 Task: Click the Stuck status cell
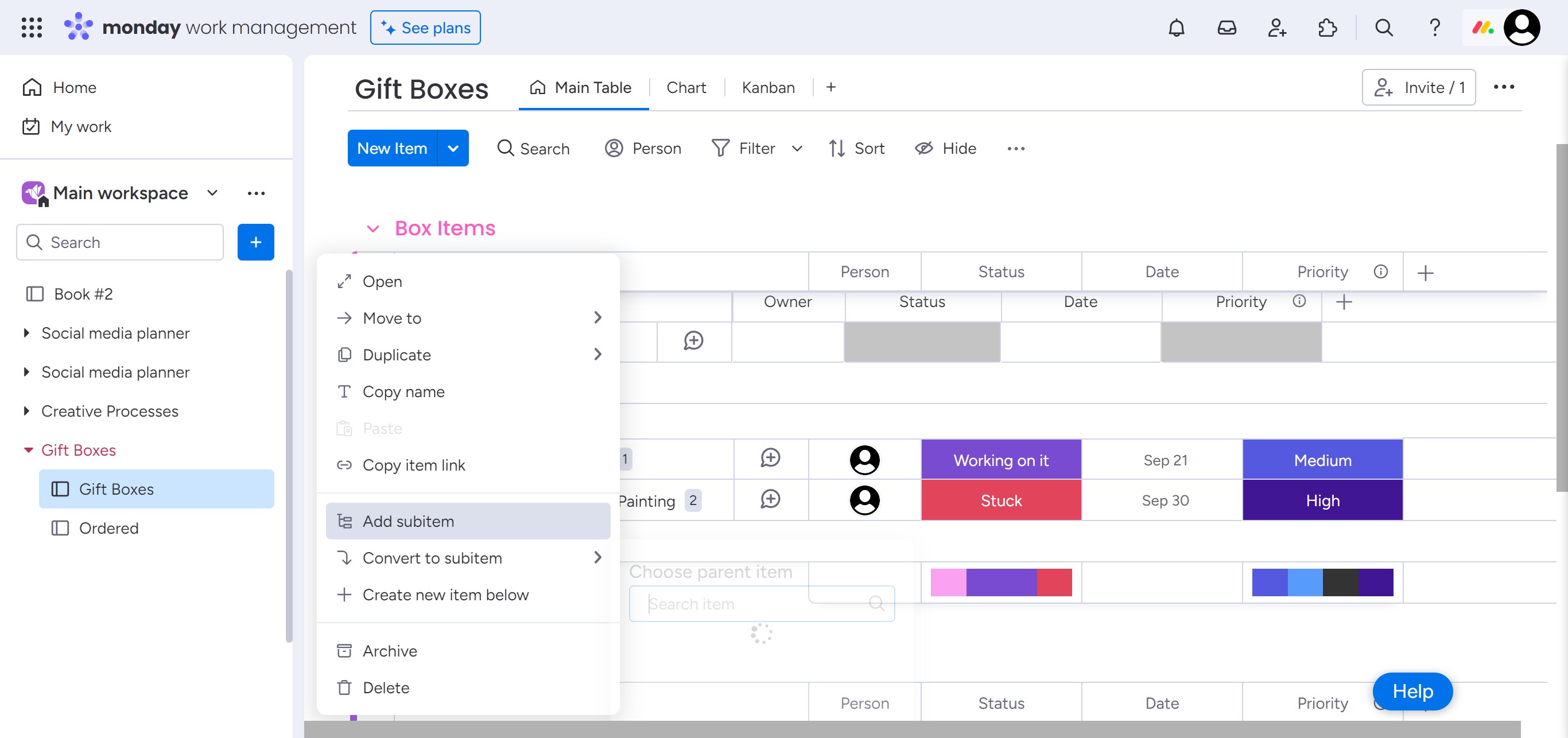coord(1001,500)
